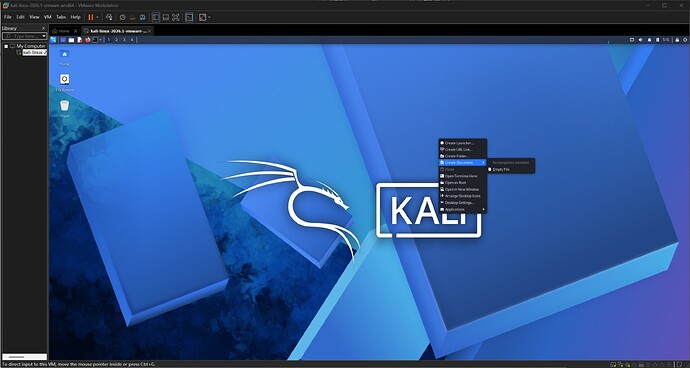Screen dimensions: 690x368
Task: Switch to workspace 4
Action: coord(132,40)
